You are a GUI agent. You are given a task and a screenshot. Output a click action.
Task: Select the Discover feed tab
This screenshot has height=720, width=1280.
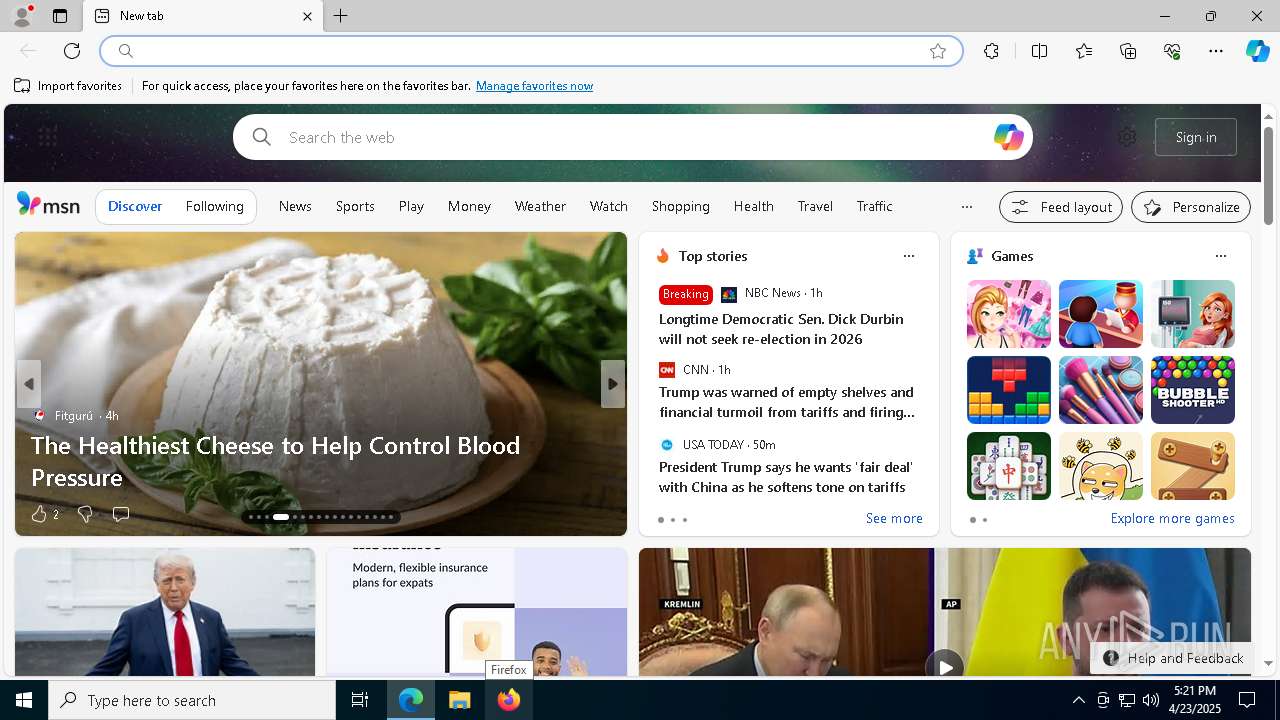click(135, 206)
